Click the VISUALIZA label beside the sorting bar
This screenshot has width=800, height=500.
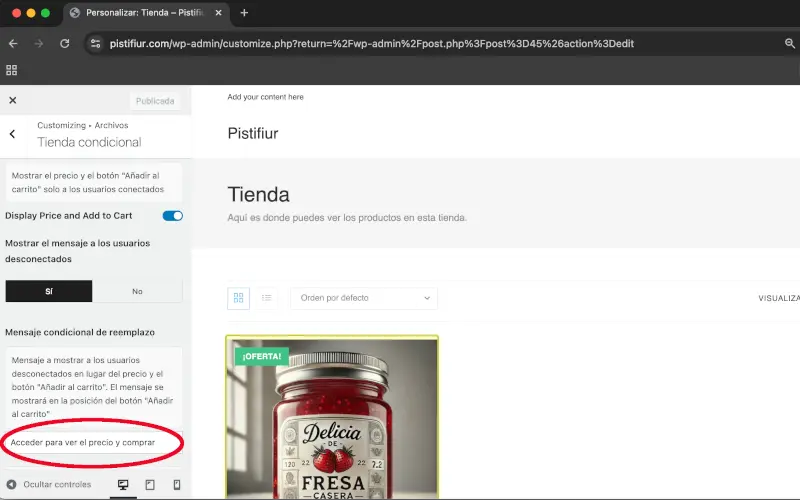(779, 298)
